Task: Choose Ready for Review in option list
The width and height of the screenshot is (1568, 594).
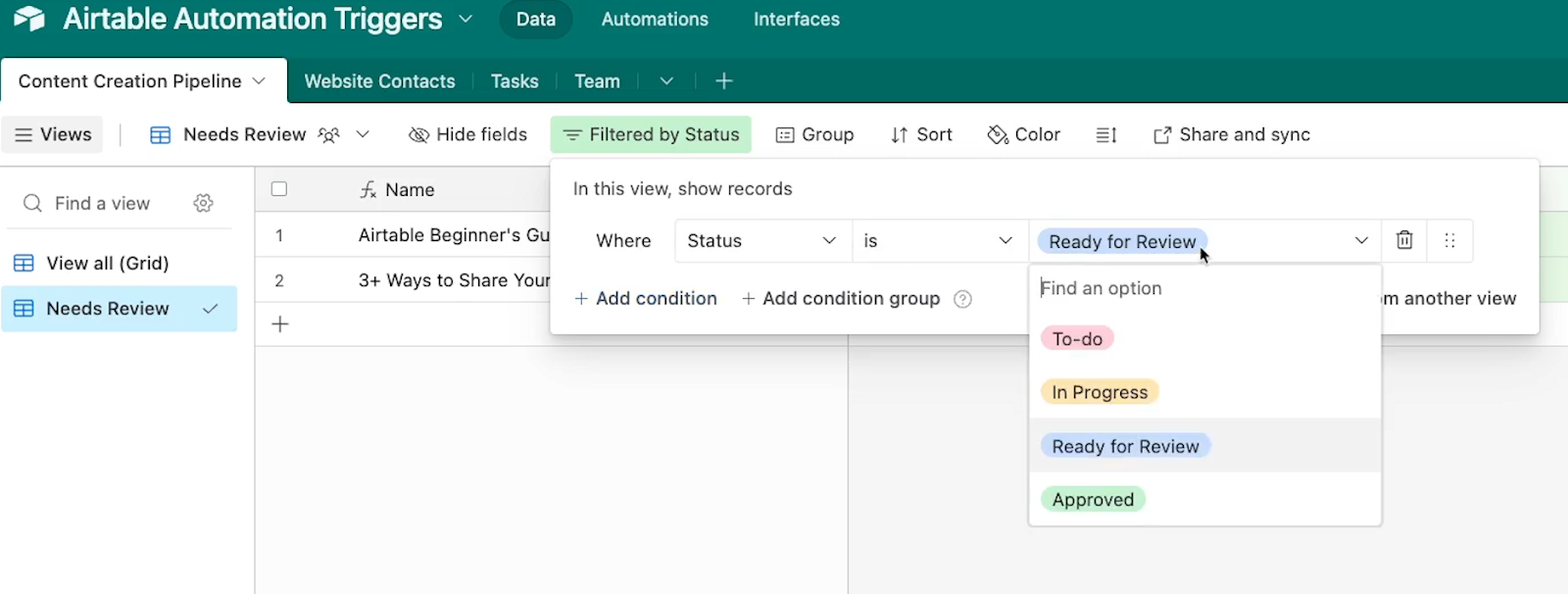Action: [x=1126, y=446]
